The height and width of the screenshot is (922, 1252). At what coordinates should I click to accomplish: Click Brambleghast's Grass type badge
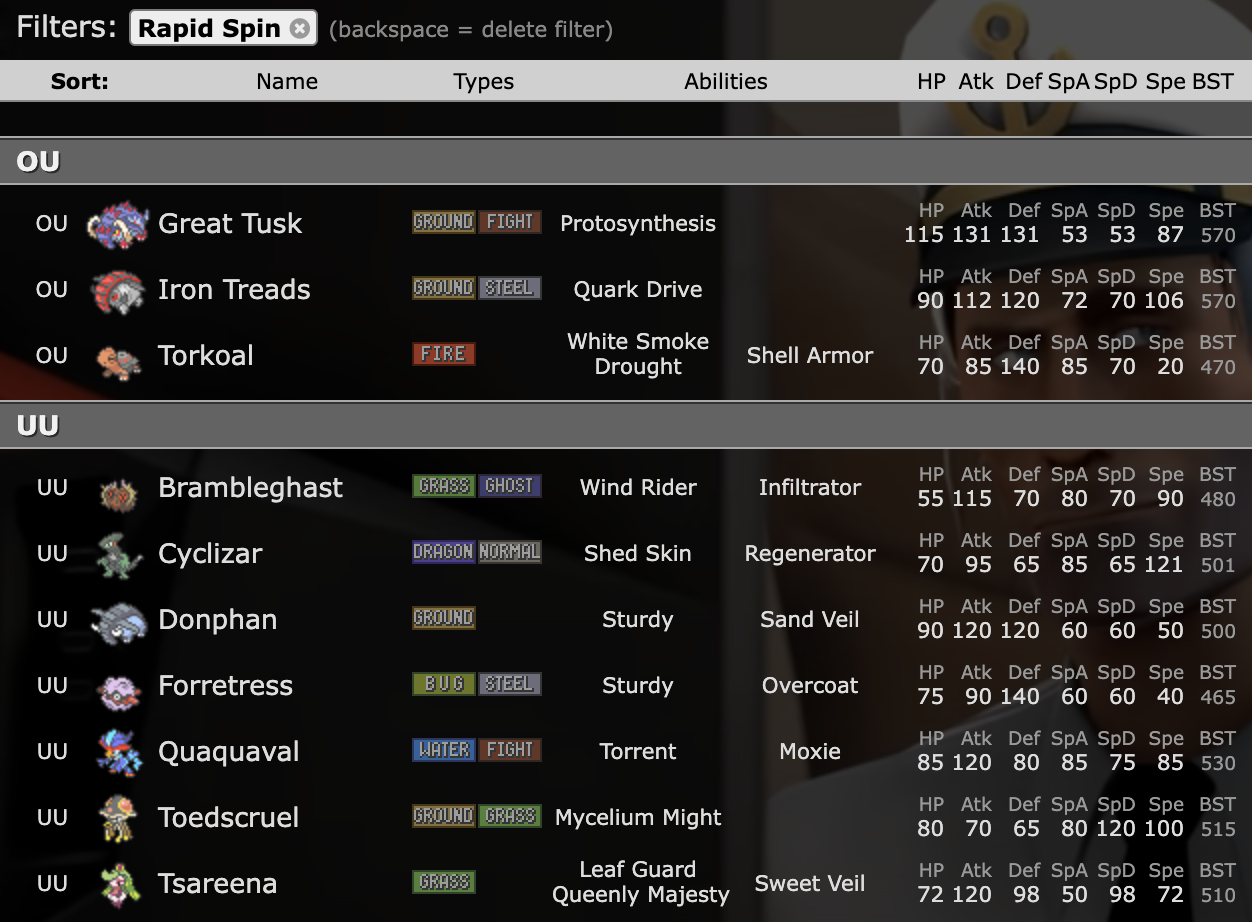(x=444, y=486)
